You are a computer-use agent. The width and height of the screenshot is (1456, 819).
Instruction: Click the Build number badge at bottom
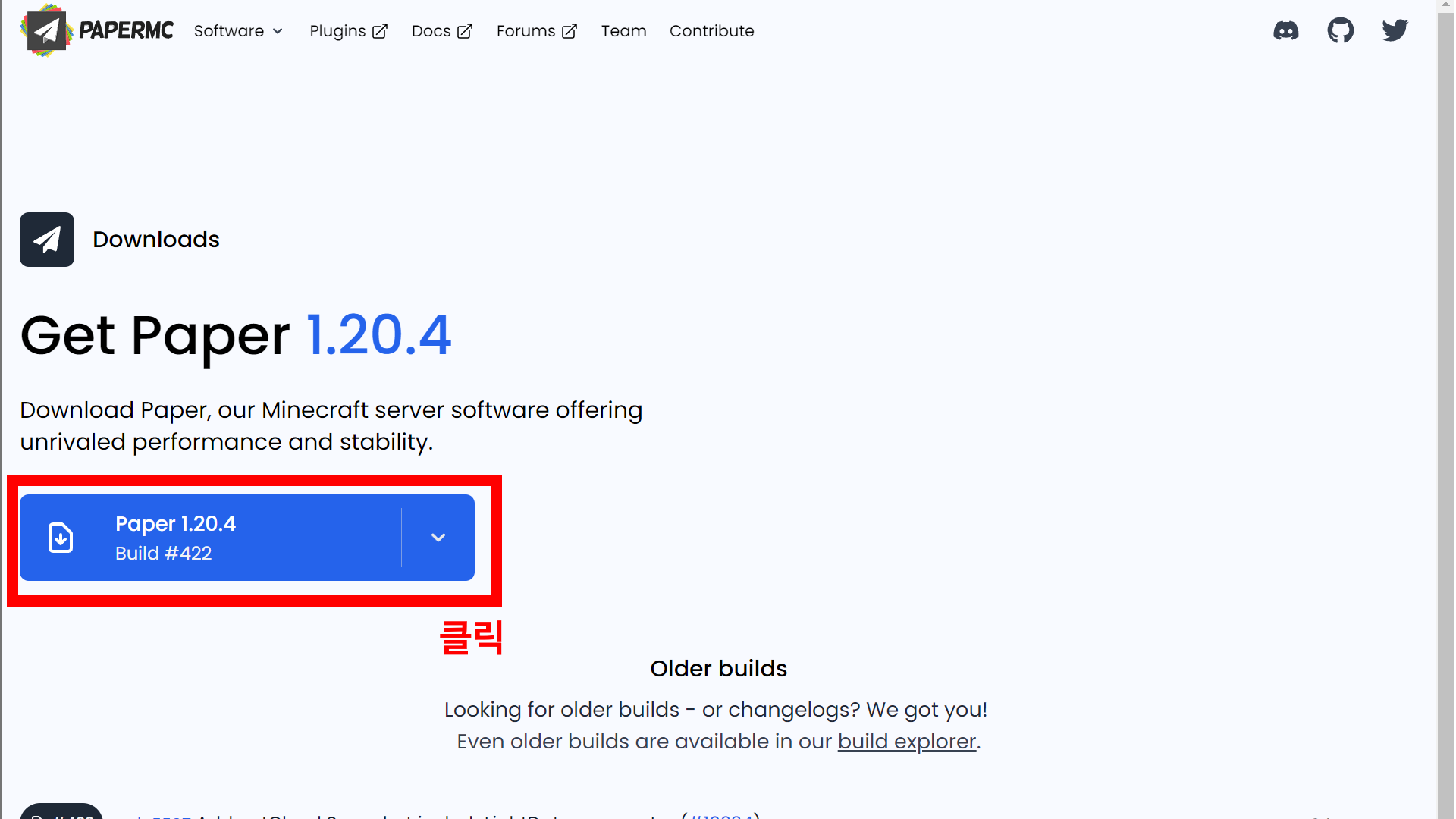62,813
